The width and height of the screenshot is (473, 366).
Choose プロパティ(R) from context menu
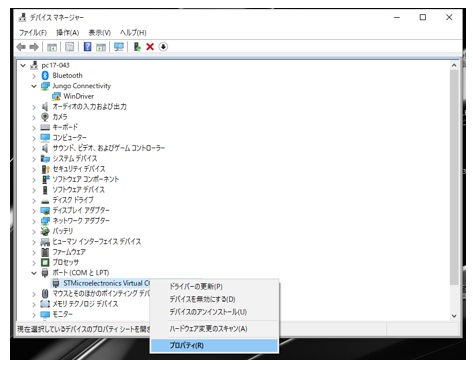click(x=214, y=345)
